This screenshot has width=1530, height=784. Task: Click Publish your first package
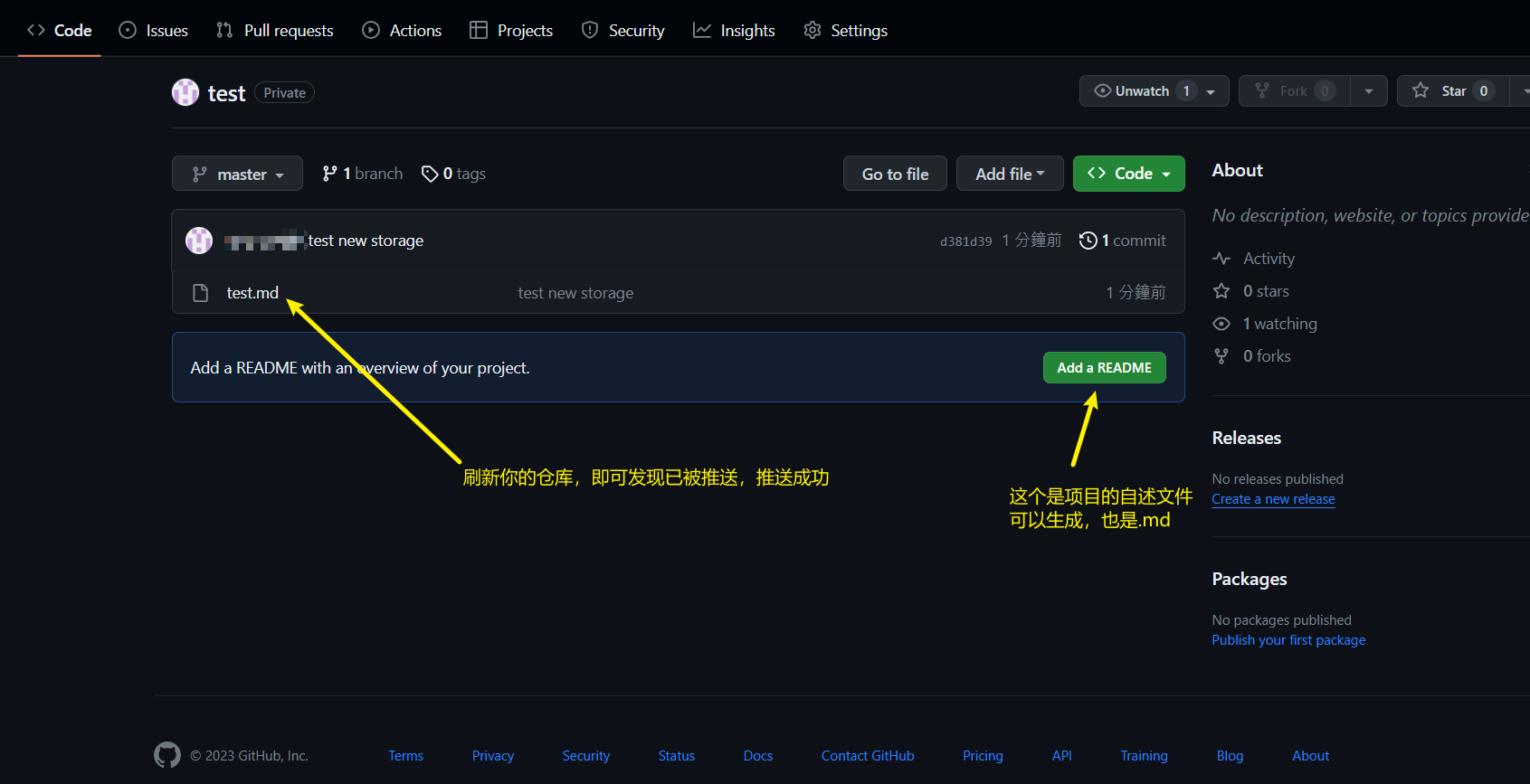(1288, 640)
